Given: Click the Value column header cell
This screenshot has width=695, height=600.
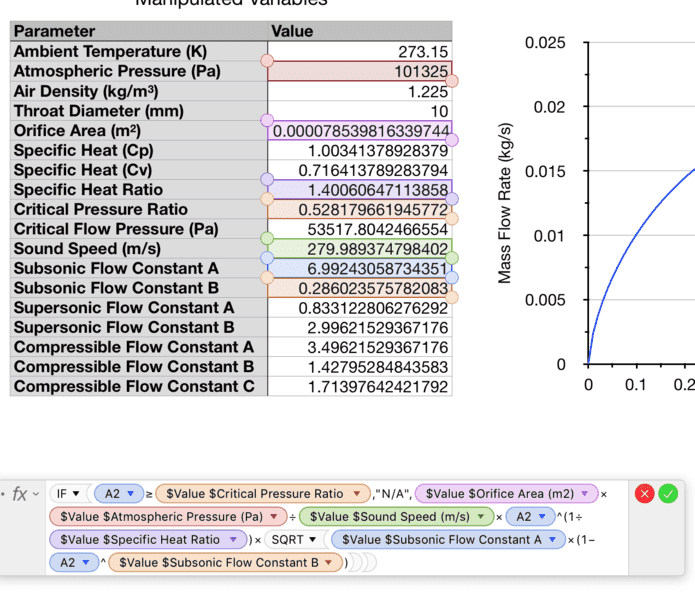Looking at the screenshot, I should (x=360, y=32).
